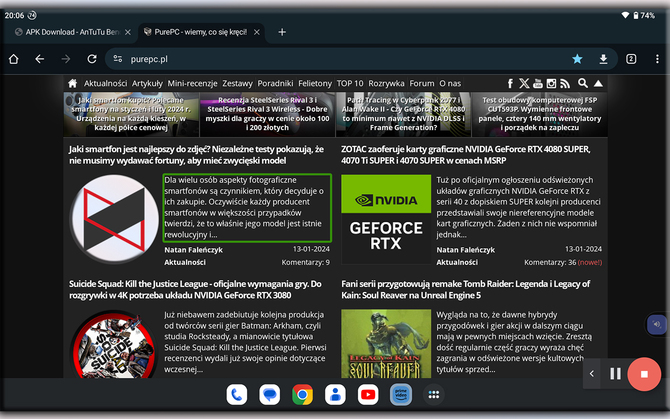This screenshot has width=670, height=419.
Task: Open Tomb Raider Legenda remake headline
Action: point(466,290)
